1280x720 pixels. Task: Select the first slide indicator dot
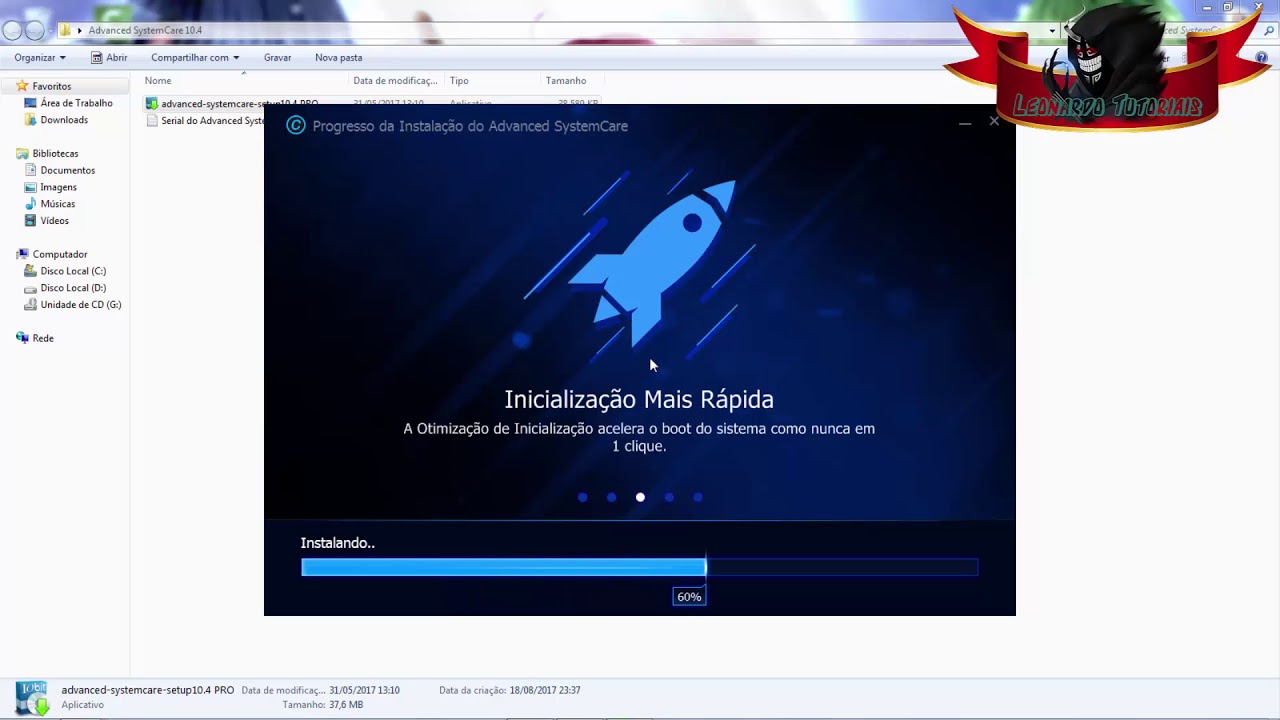pyautogui.click(x=583, y=497)
